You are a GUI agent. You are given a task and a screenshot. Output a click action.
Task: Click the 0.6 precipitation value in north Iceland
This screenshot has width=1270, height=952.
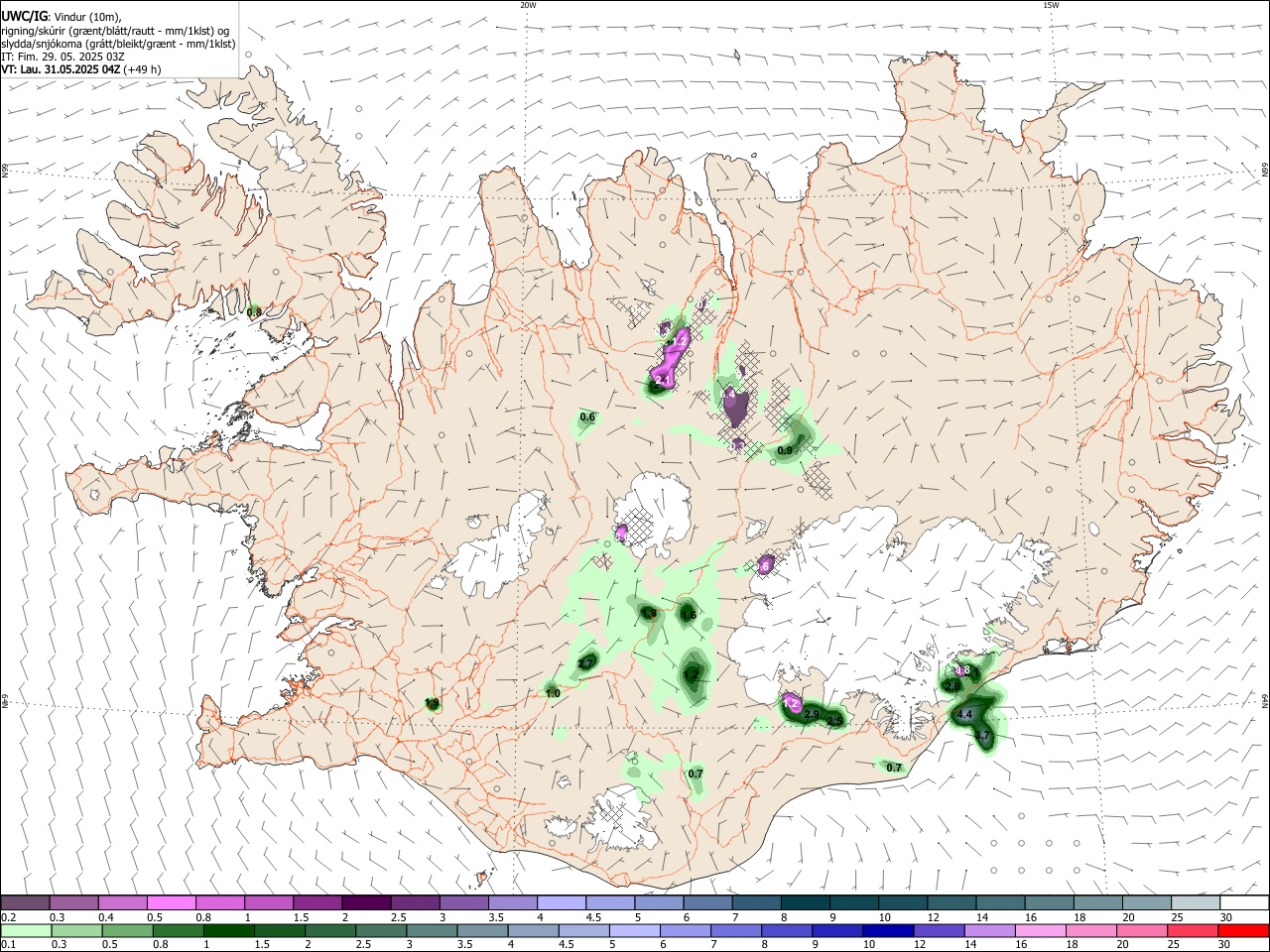click(587, 417)
